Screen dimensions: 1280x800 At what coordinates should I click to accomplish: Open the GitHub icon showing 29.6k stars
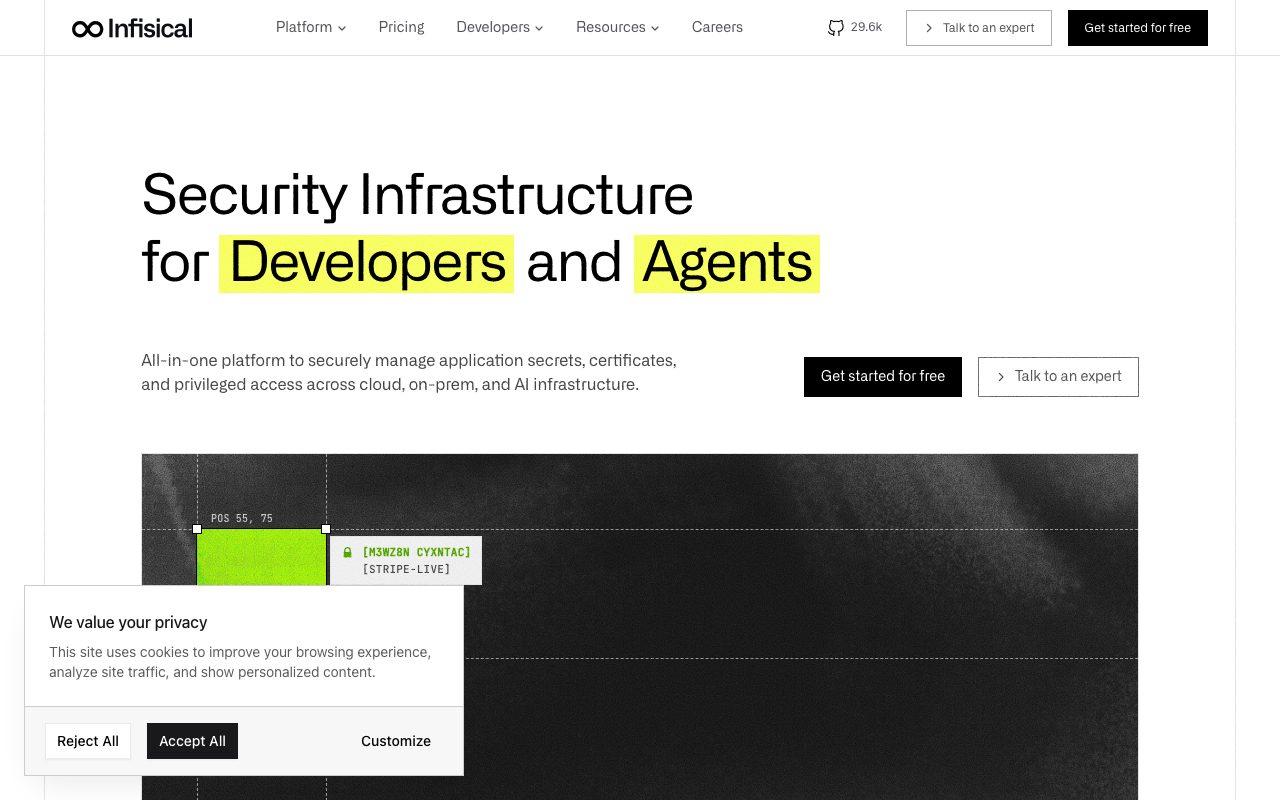(836, 28)
